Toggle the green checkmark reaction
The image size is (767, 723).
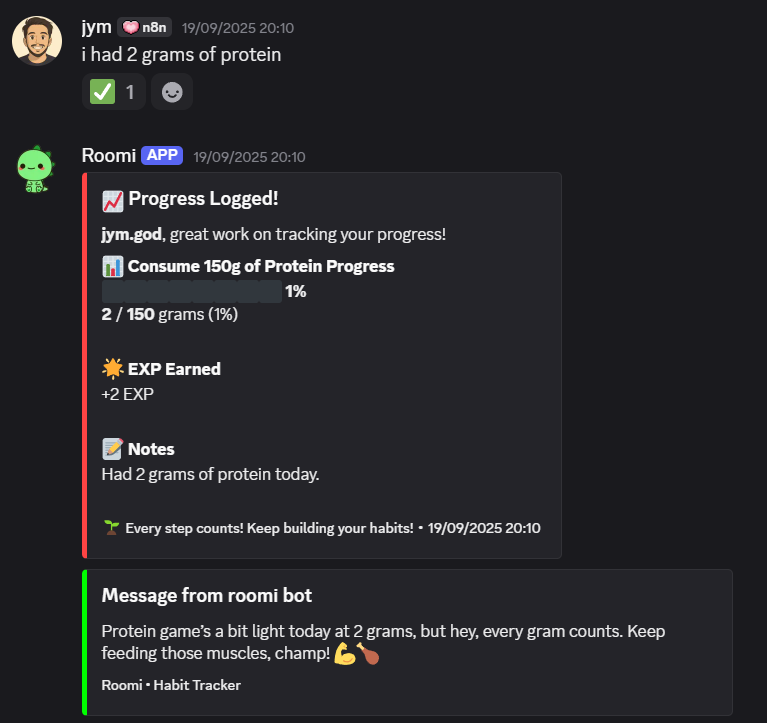click(113, 92)
